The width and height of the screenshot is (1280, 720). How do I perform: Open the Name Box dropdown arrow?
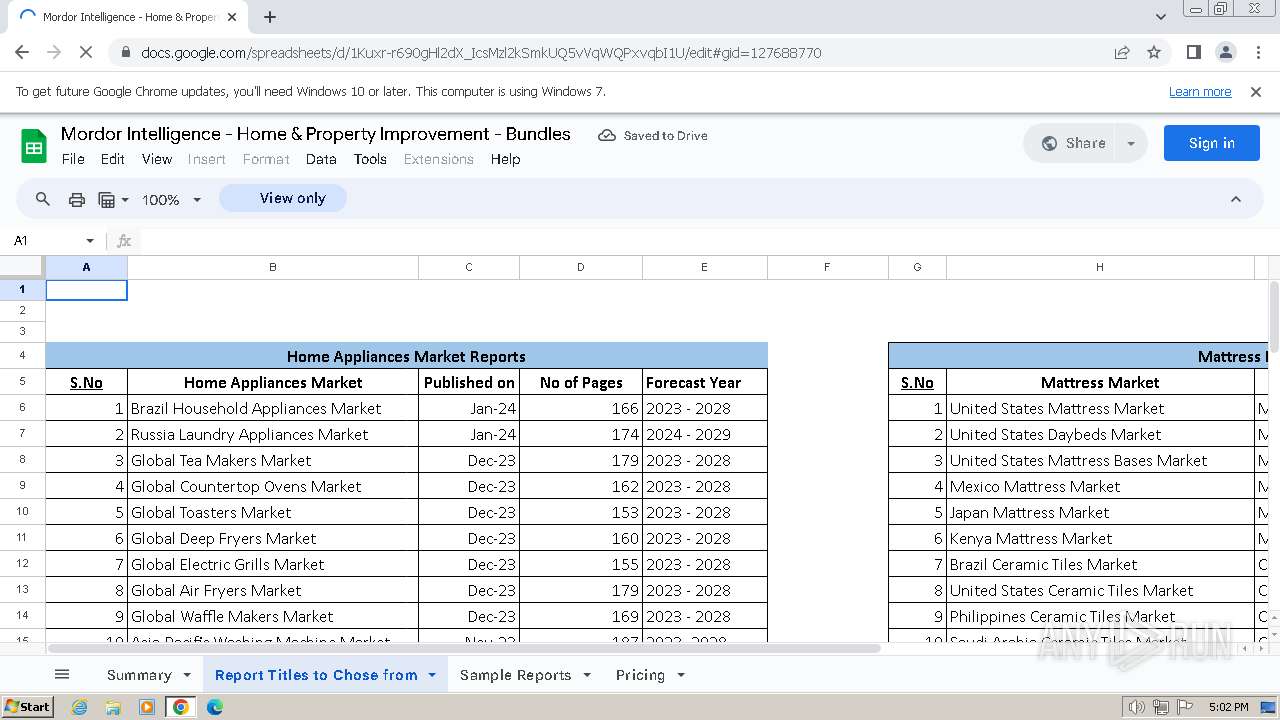(x=90, y=241)
